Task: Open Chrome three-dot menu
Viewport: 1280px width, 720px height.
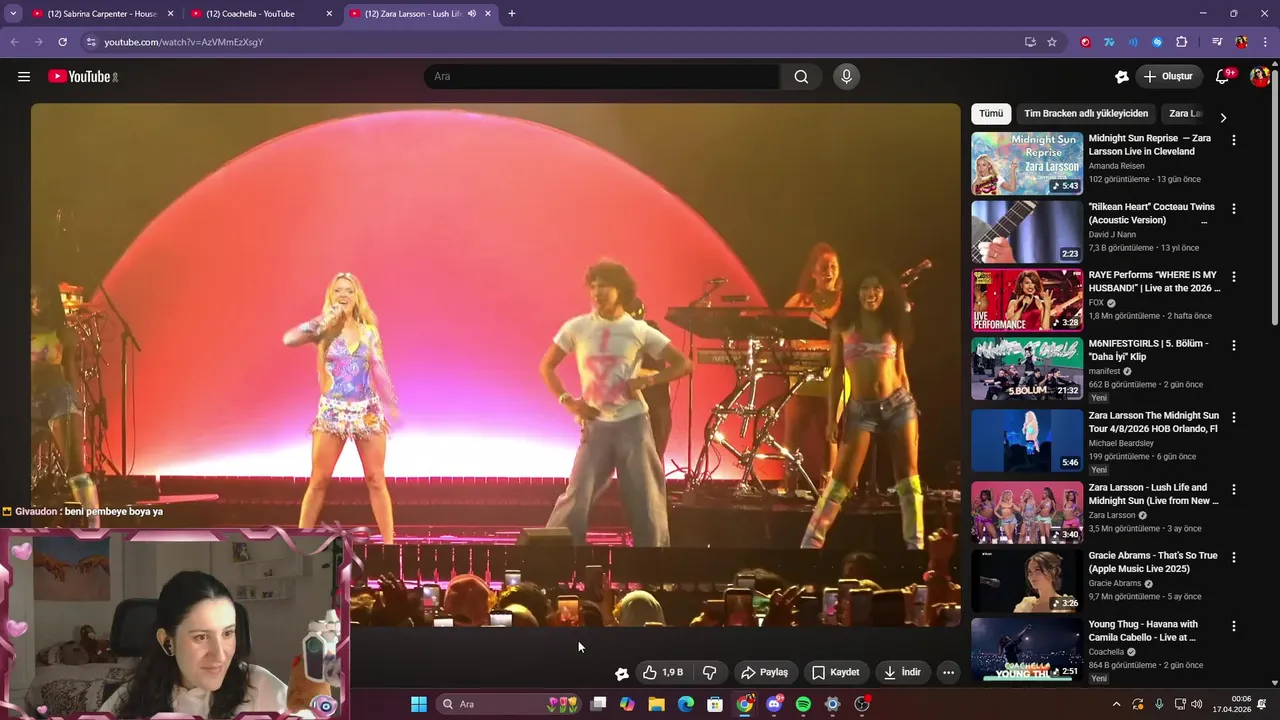Action: click(x=1265, y=42)
